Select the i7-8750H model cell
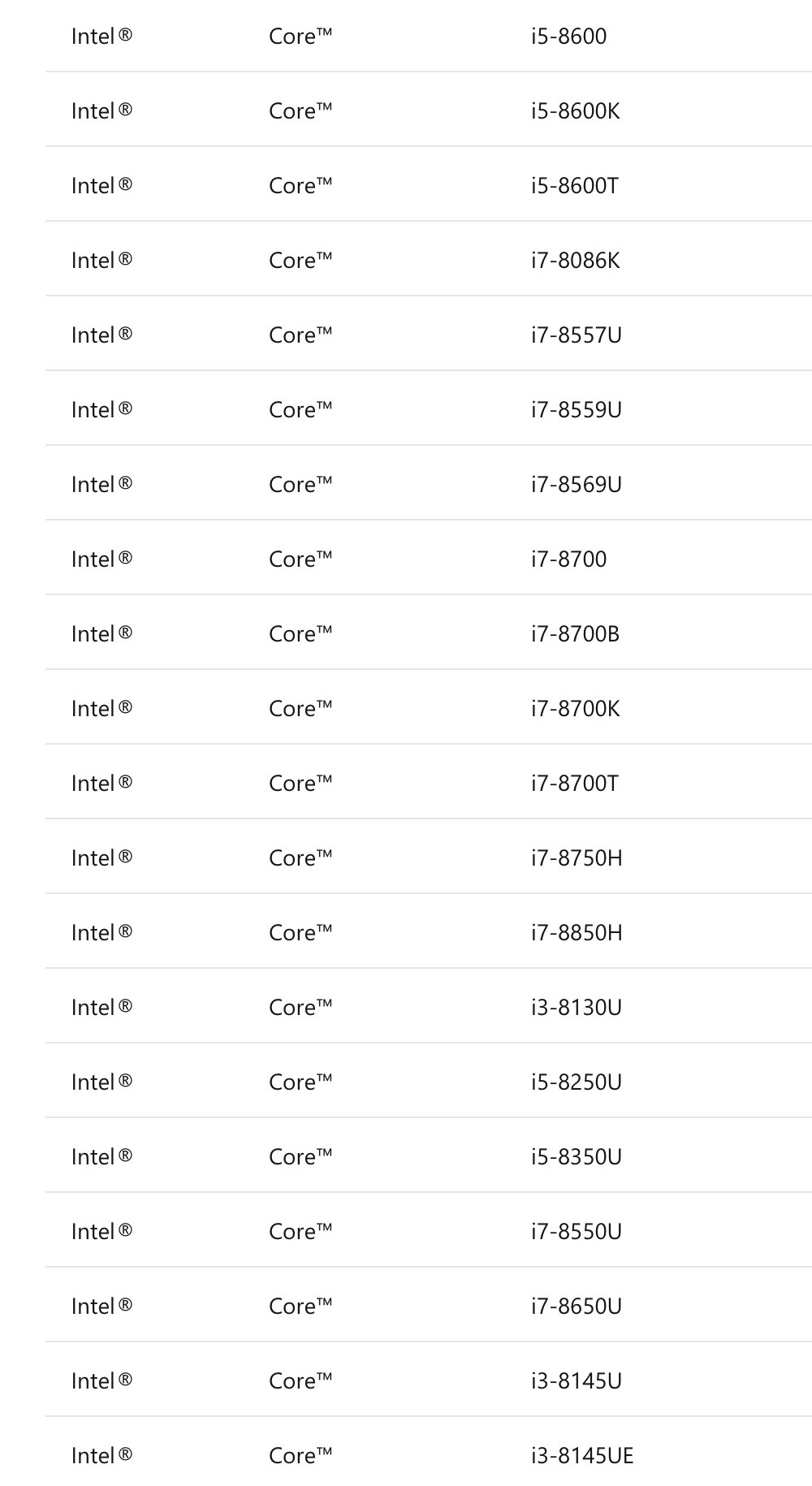This screenshot has height=1486, width=812. pyautogui.click(x=577, y=858)
